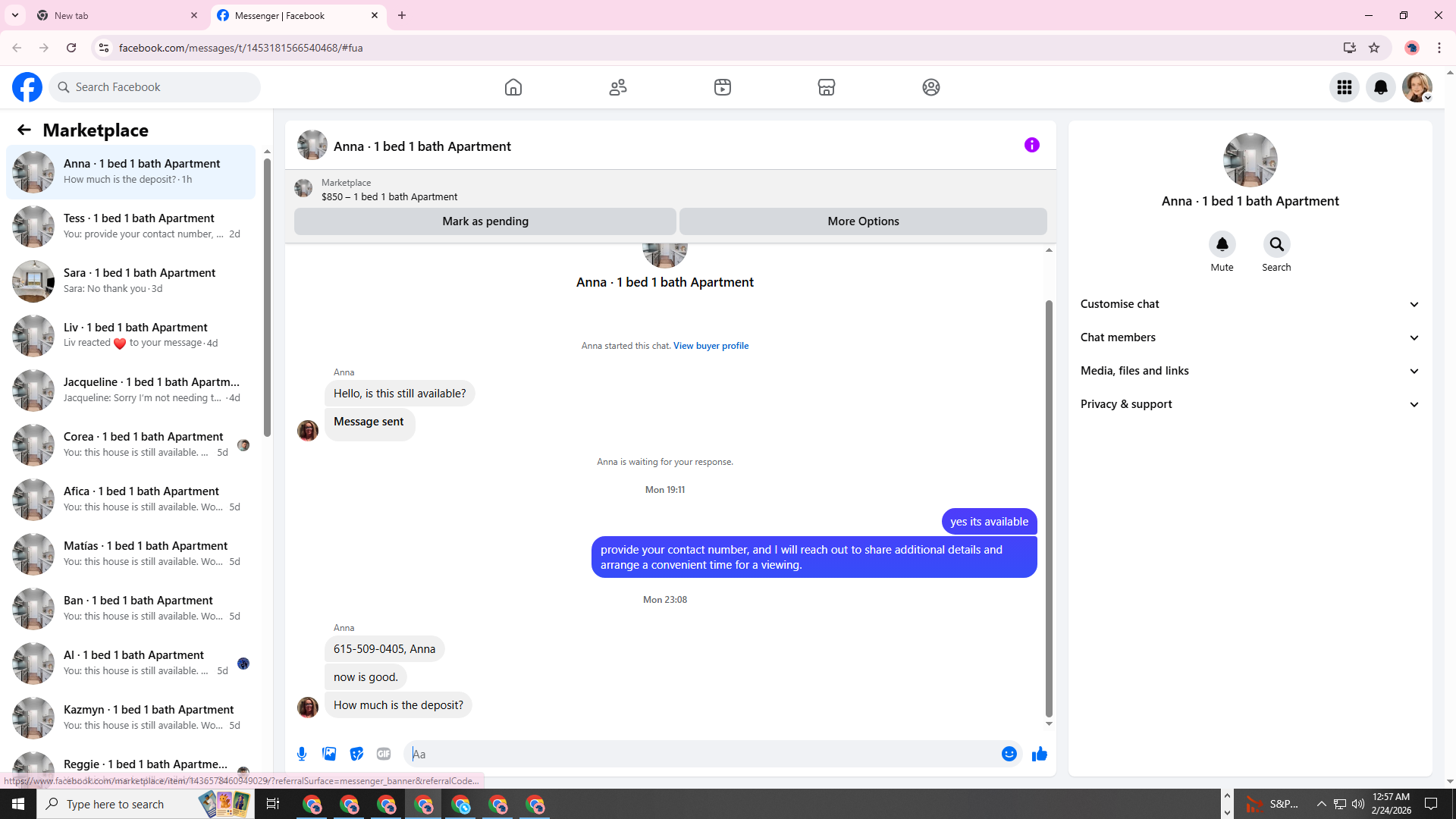Open Facebook Marketplace from top navigation
Viewport: 1456px width, 819px height.
826,87
